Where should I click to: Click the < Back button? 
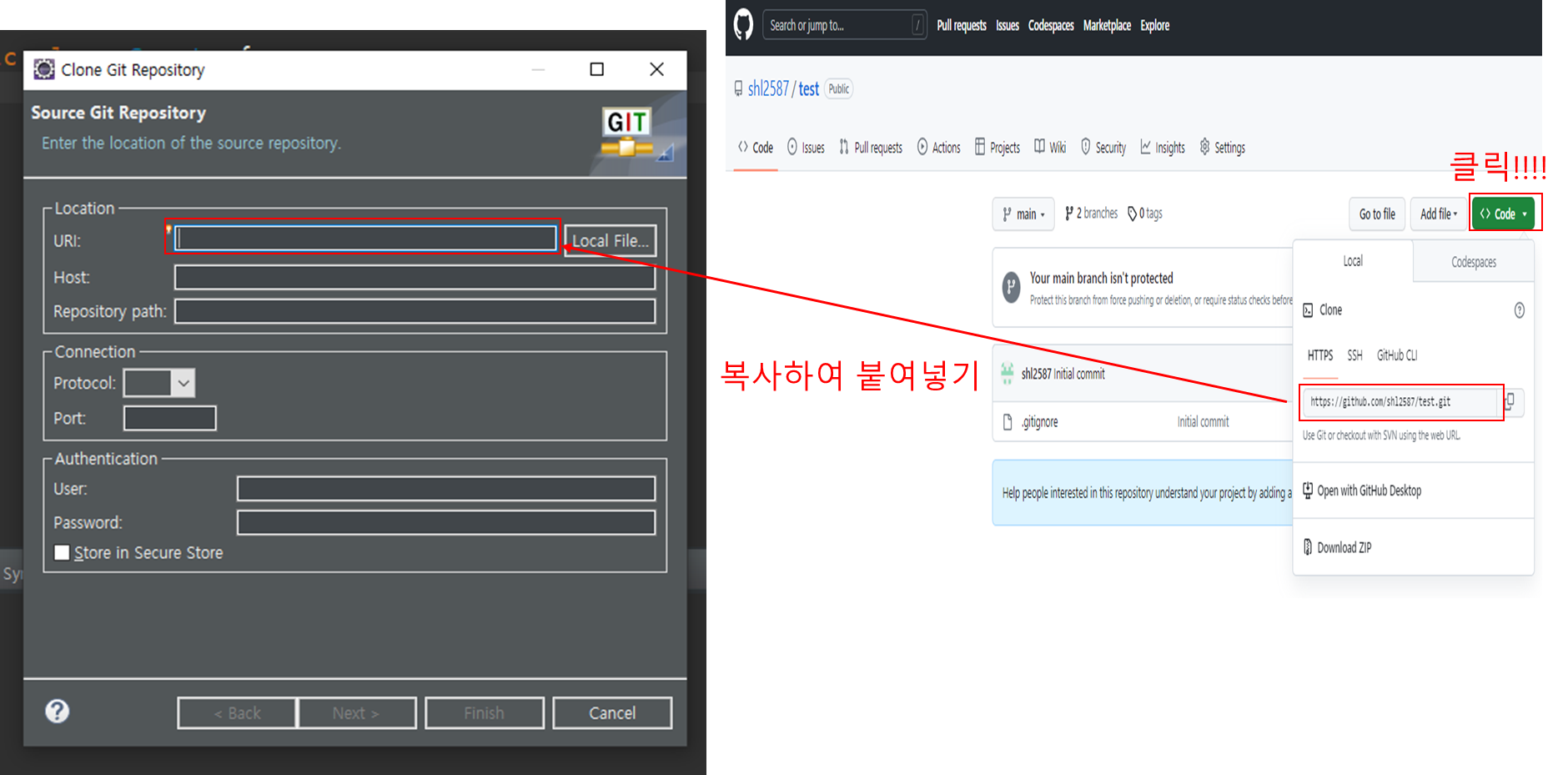coord(238,713)
